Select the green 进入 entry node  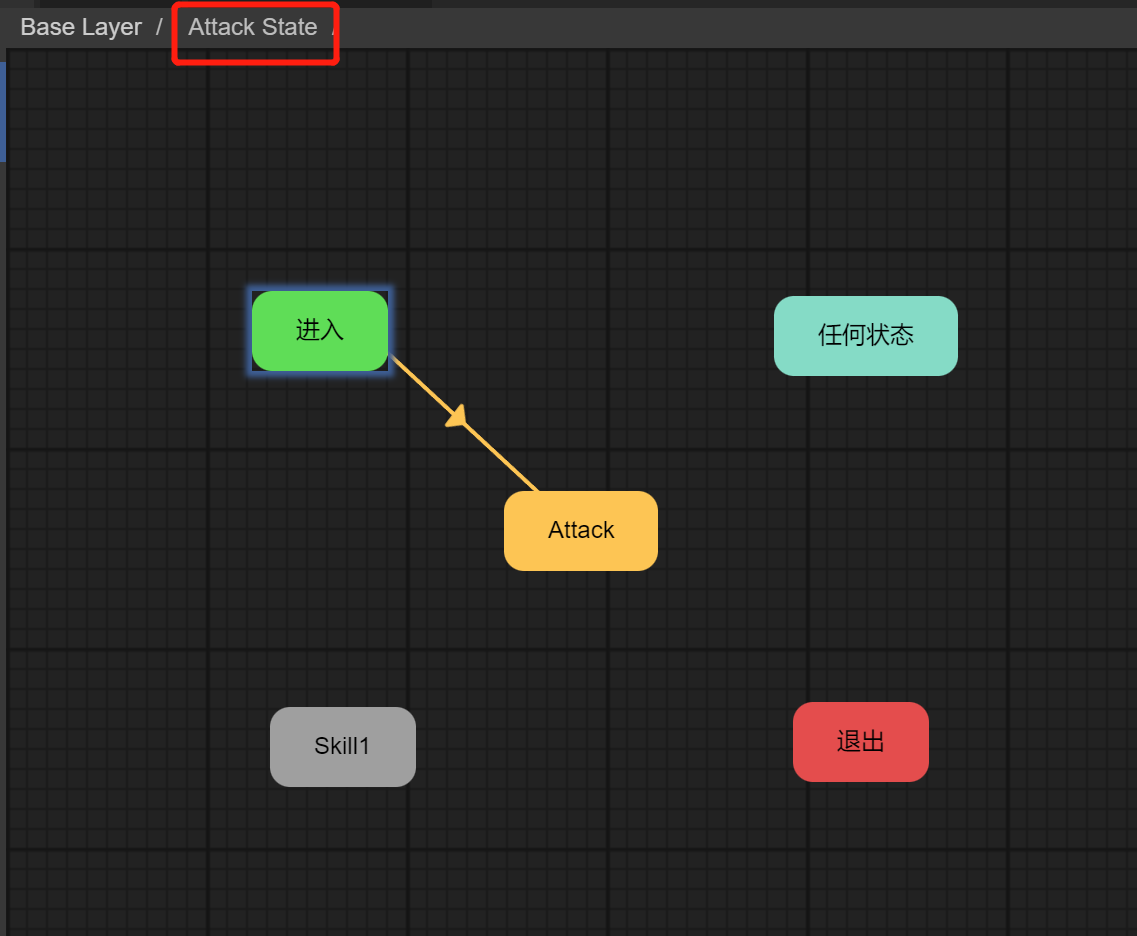point(320,331)
